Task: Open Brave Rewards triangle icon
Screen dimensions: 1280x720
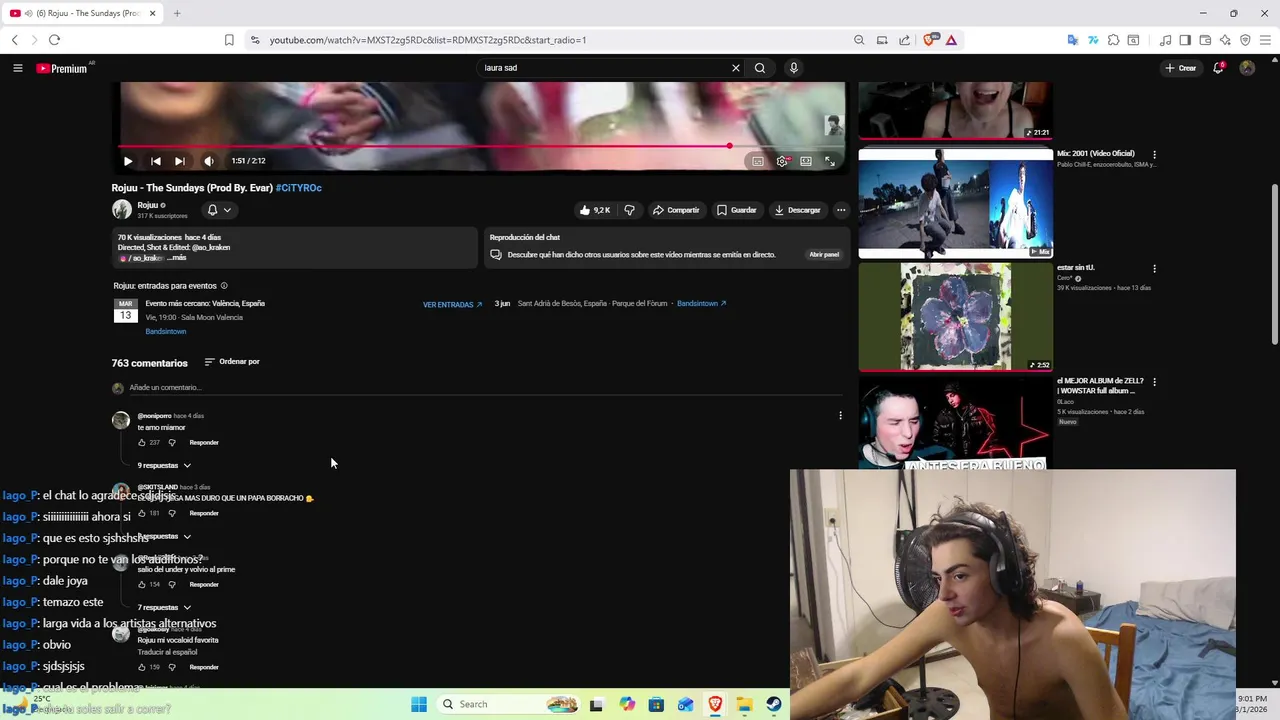Action: click(951, 40)
